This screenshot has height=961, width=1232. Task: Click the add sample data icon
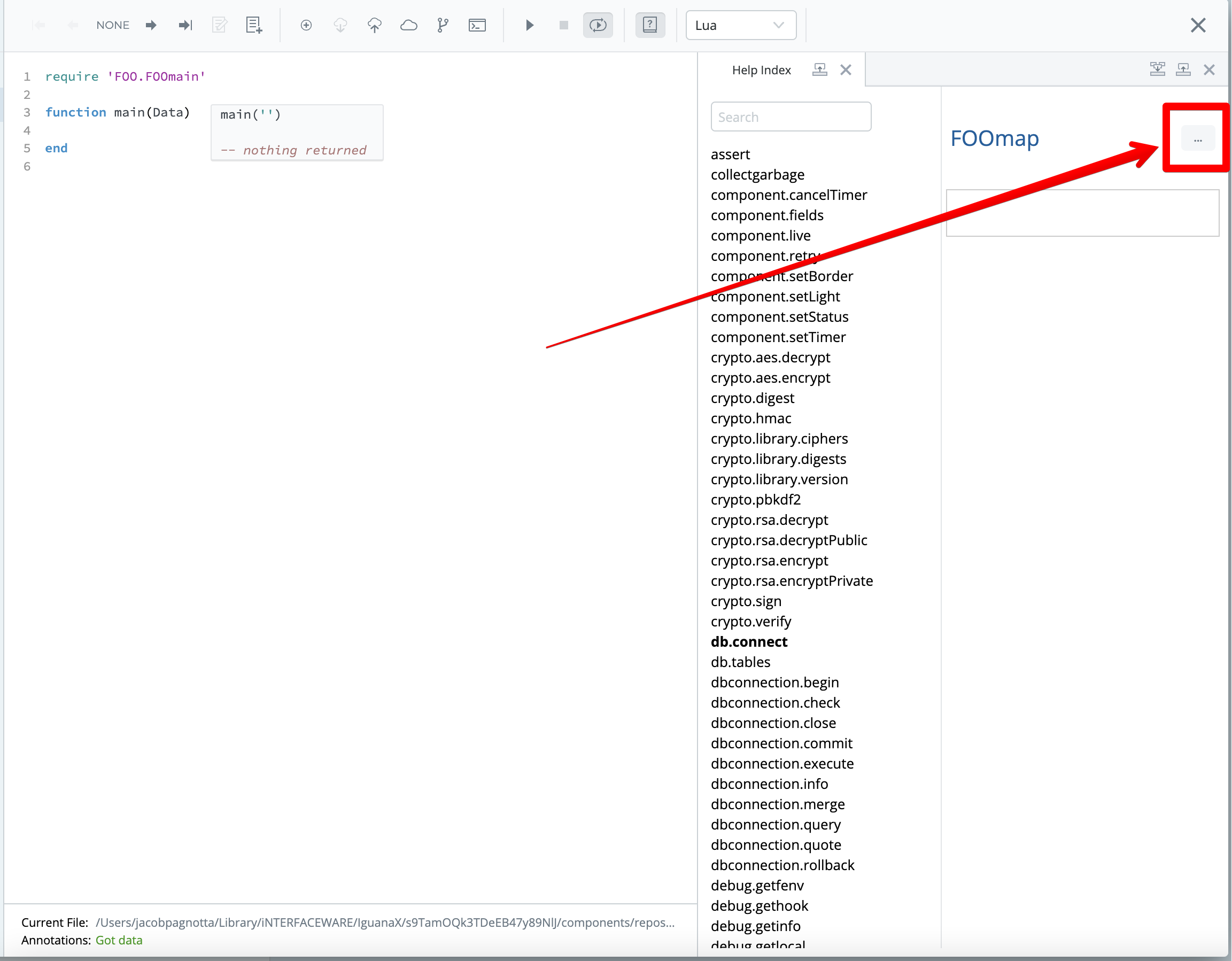(254, 25)
